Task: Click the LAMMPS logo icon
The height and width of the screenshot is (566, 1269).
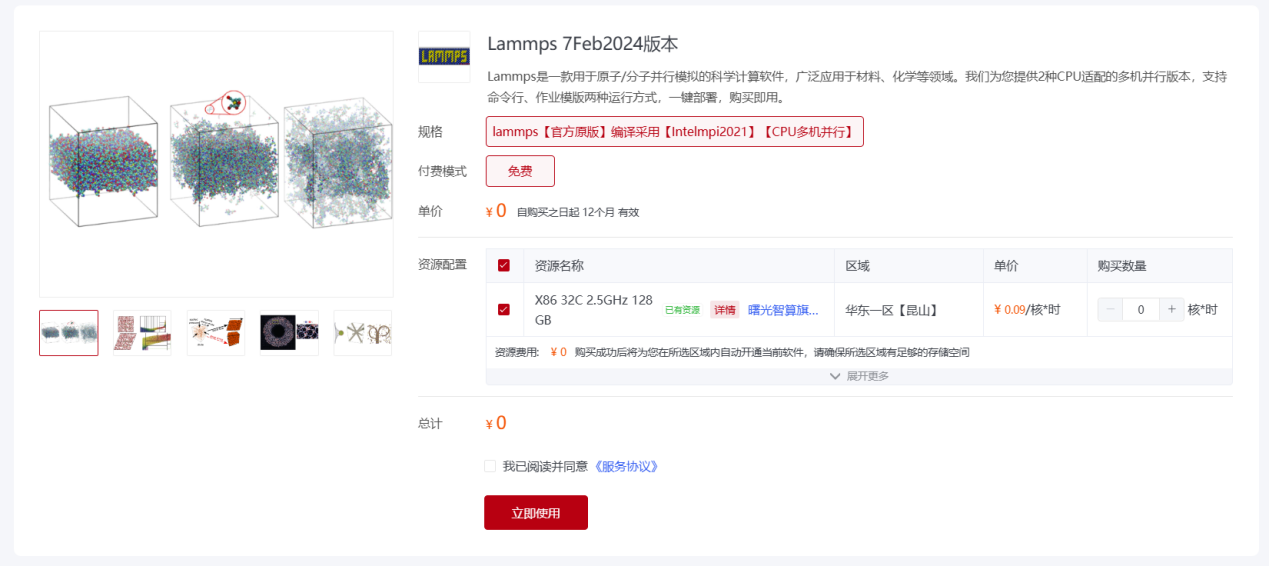Action: (443, 57)
